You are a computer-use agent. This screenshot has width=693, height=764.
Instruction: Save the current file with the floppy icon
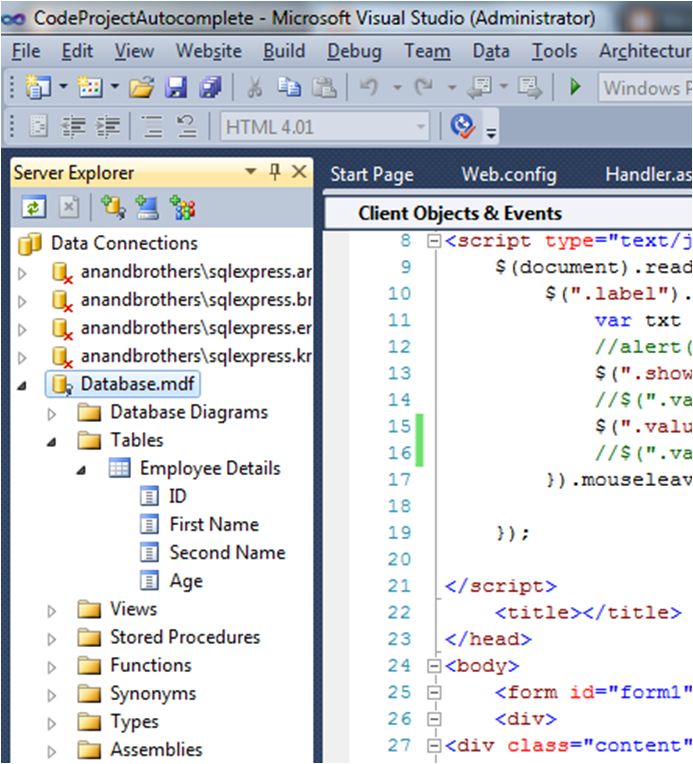pos(175,88)
